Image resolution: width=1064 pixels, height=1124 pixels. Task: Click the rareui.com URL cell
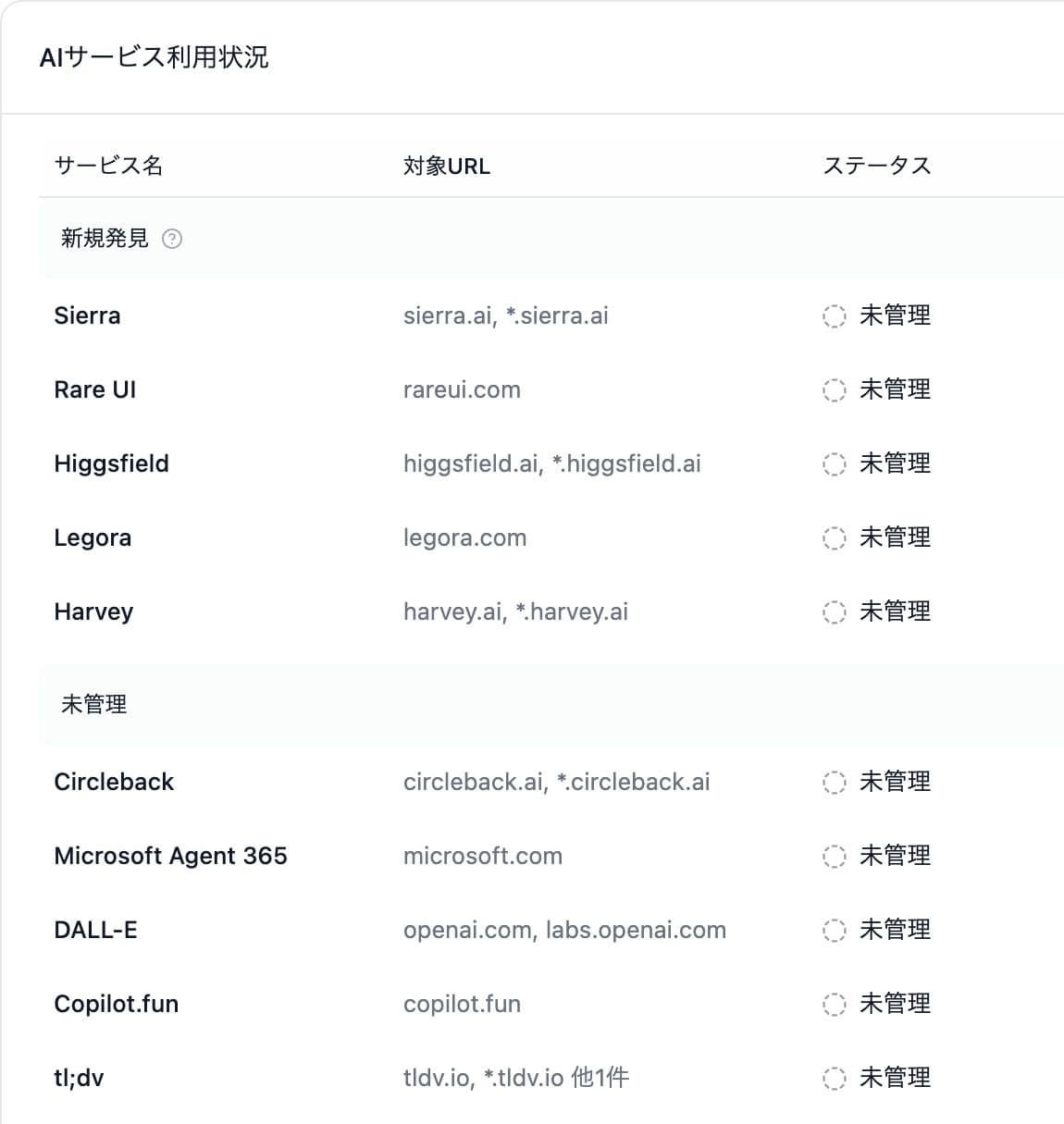(x=462, y=389)
